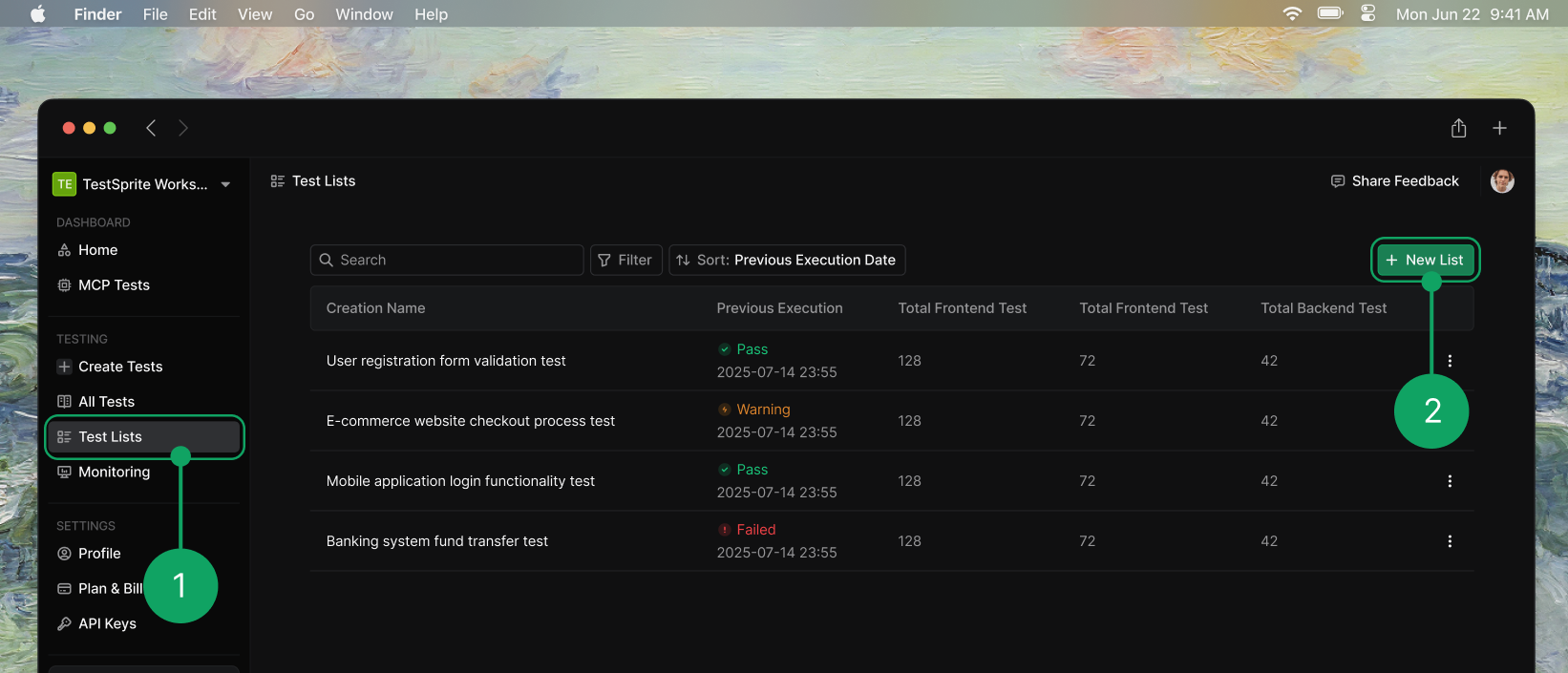
Task: Click the Previous Execution column header
Action: point(779,308)
